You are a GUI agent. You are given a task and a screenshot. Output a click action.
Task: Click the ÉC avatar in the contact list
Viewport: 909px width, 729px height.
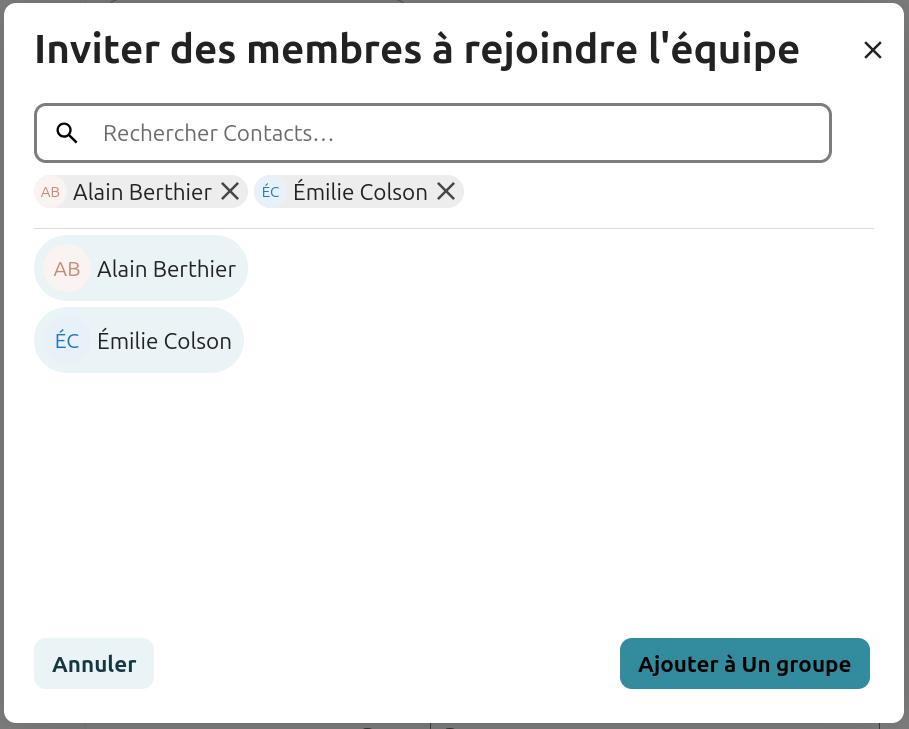pos(66,341)
